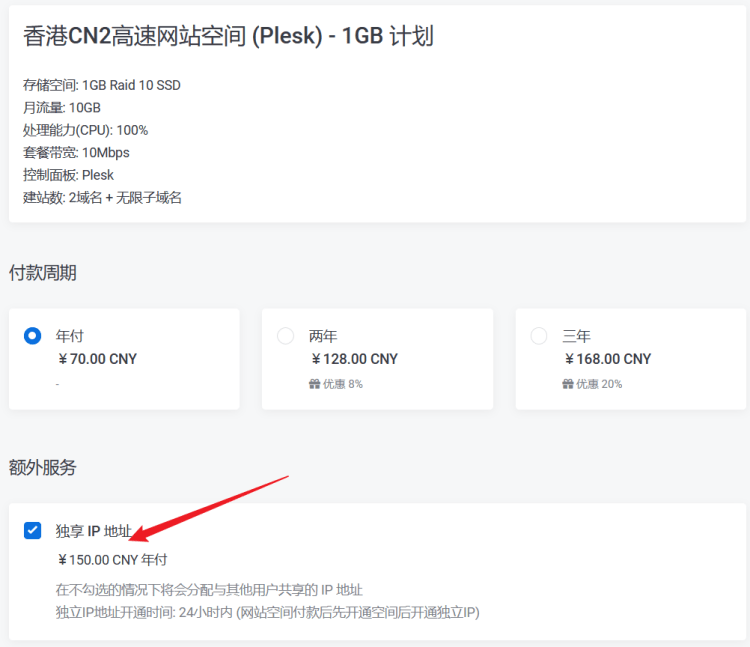Click the ¥168.00 CNY three-year price
The height and width of the screenshot is (647, 750).
coord(607,359)
